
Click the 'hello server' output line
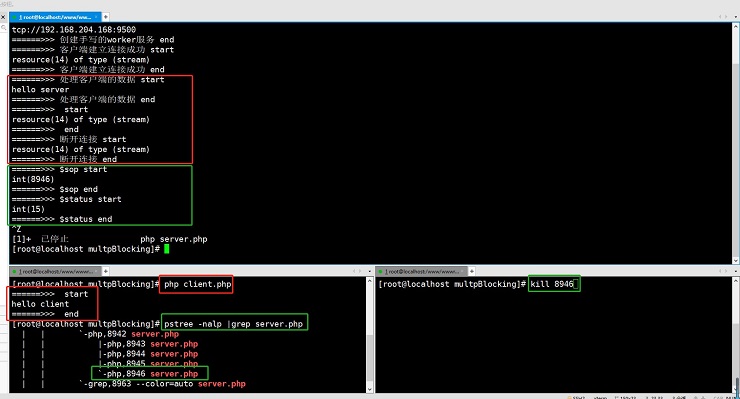point(40,90)
